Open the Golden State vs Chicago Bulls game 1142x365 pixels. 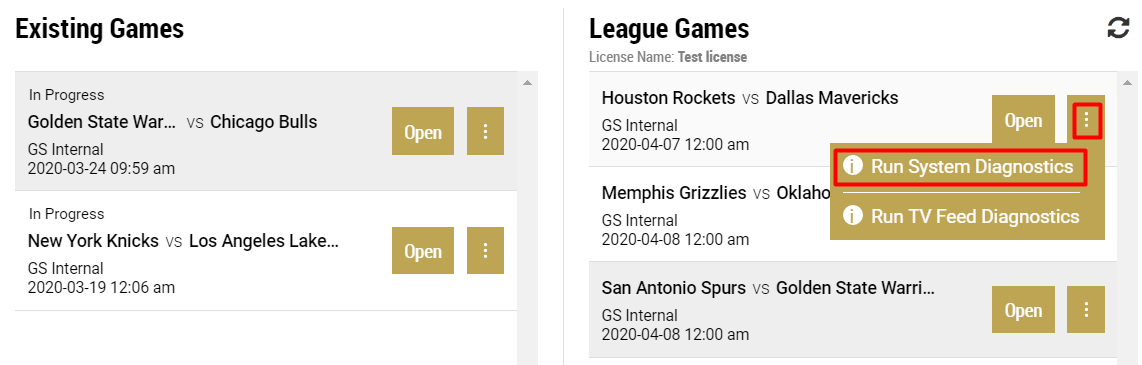423,131
